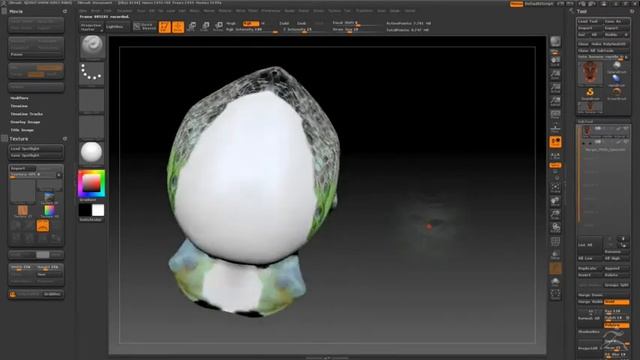Open the dotted stroke type selector
The image size is (640, 360).
coord(92,74)
